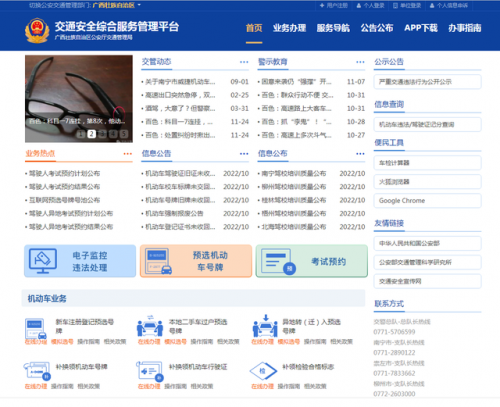Open 公告公布 menu
Viewport: 500px width, 407px height.
[377, 28]
